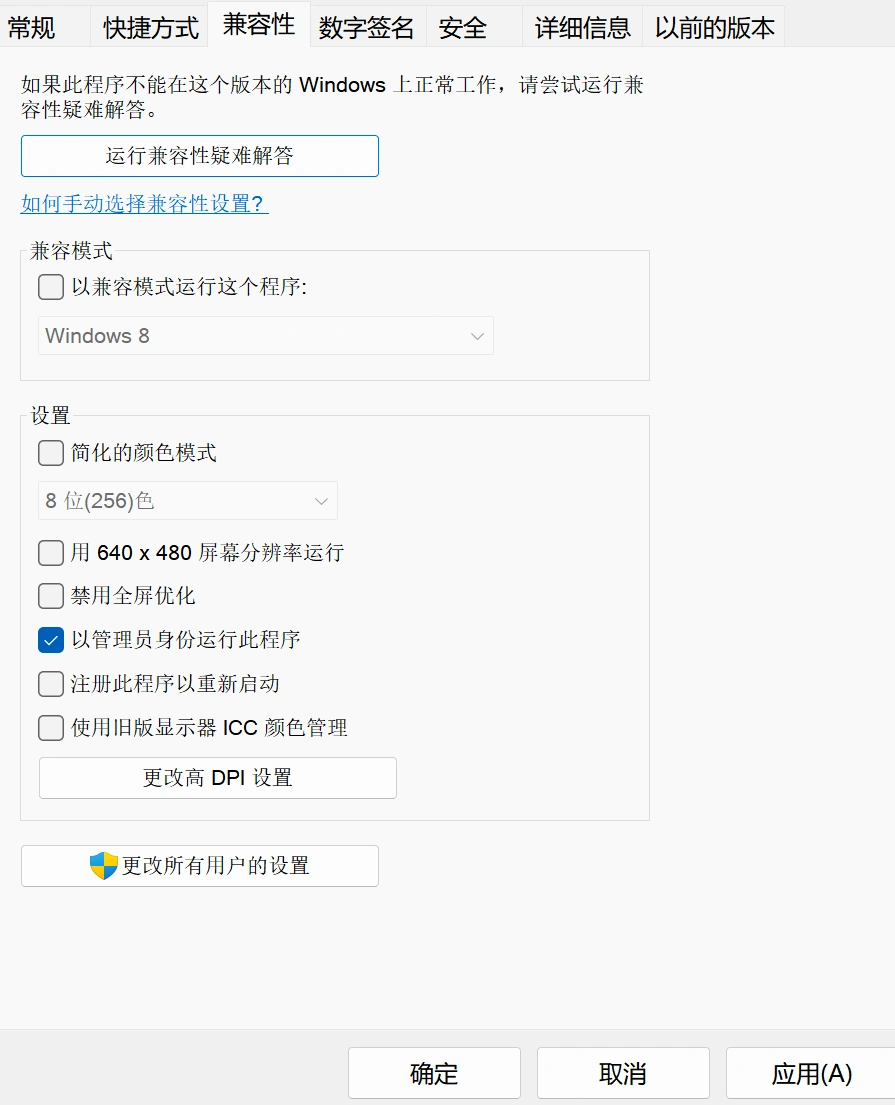
Task: Open the 8-bit (256) color dropdown
Action: click(x=187, y=501)
